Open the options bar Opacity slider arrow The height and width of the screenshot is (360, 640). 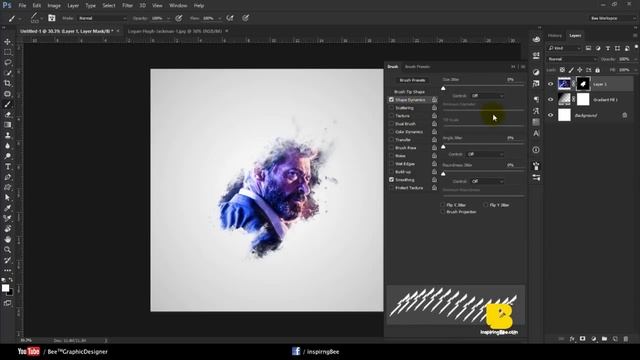pos(169,18)
